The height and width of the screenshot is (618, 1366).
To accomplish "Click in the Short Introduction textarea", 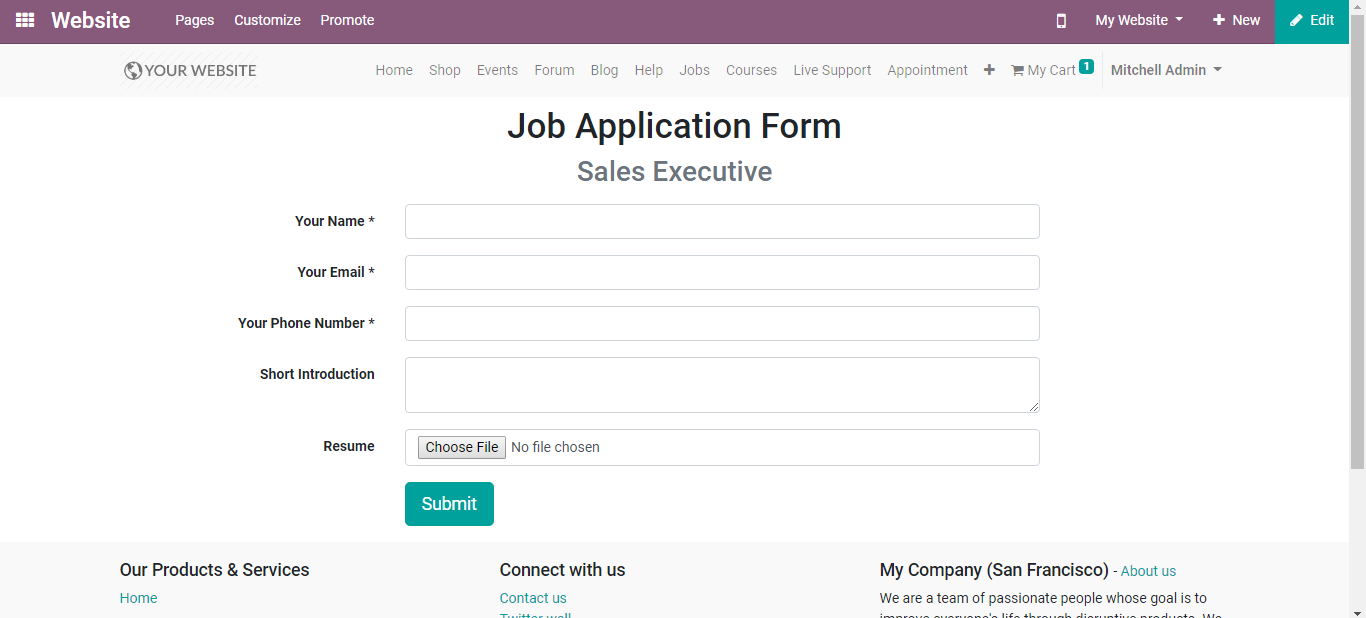I will coord(722,385).
